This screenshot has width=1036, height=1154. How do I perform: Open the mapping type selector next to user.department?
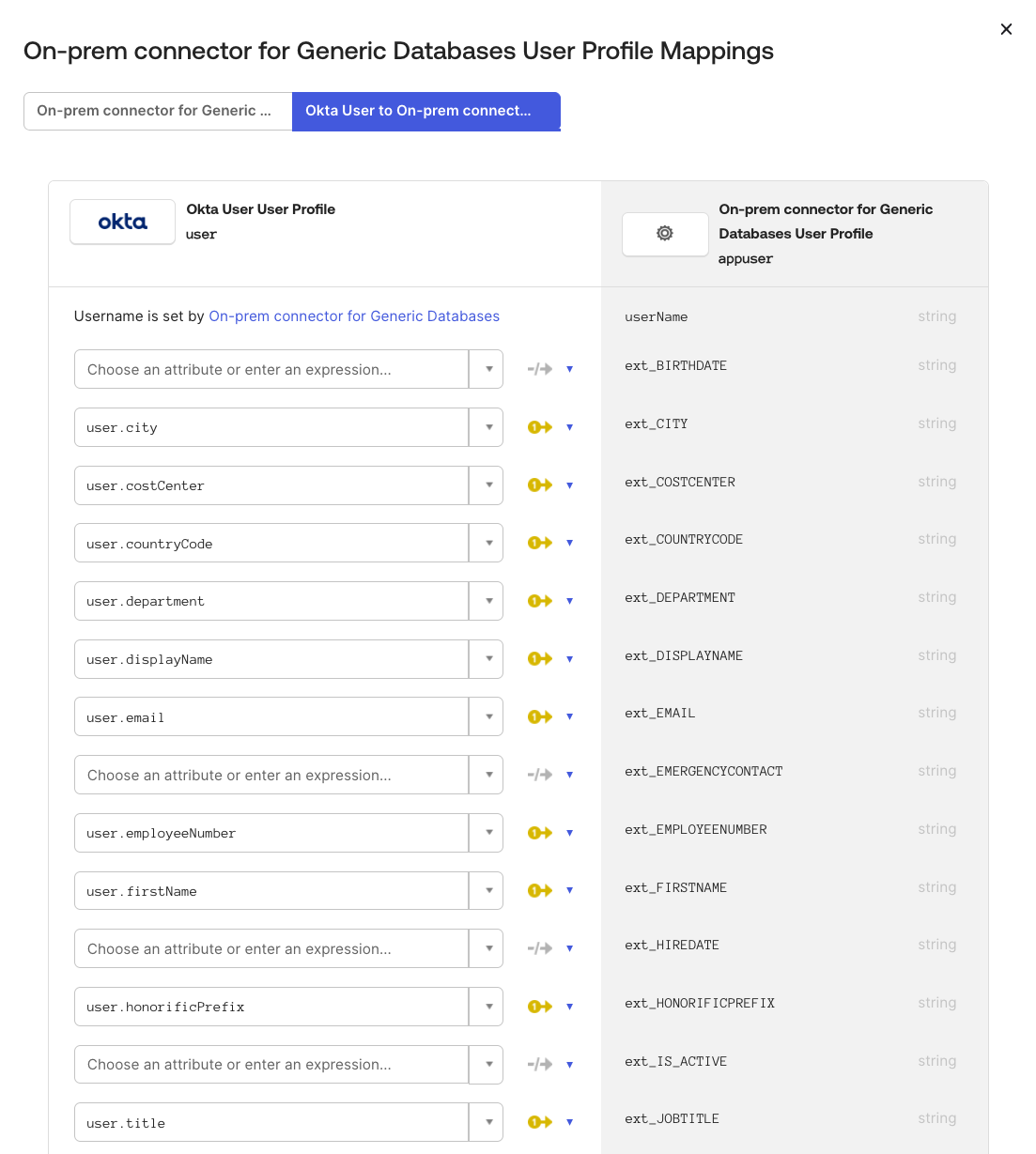point(570,600)
